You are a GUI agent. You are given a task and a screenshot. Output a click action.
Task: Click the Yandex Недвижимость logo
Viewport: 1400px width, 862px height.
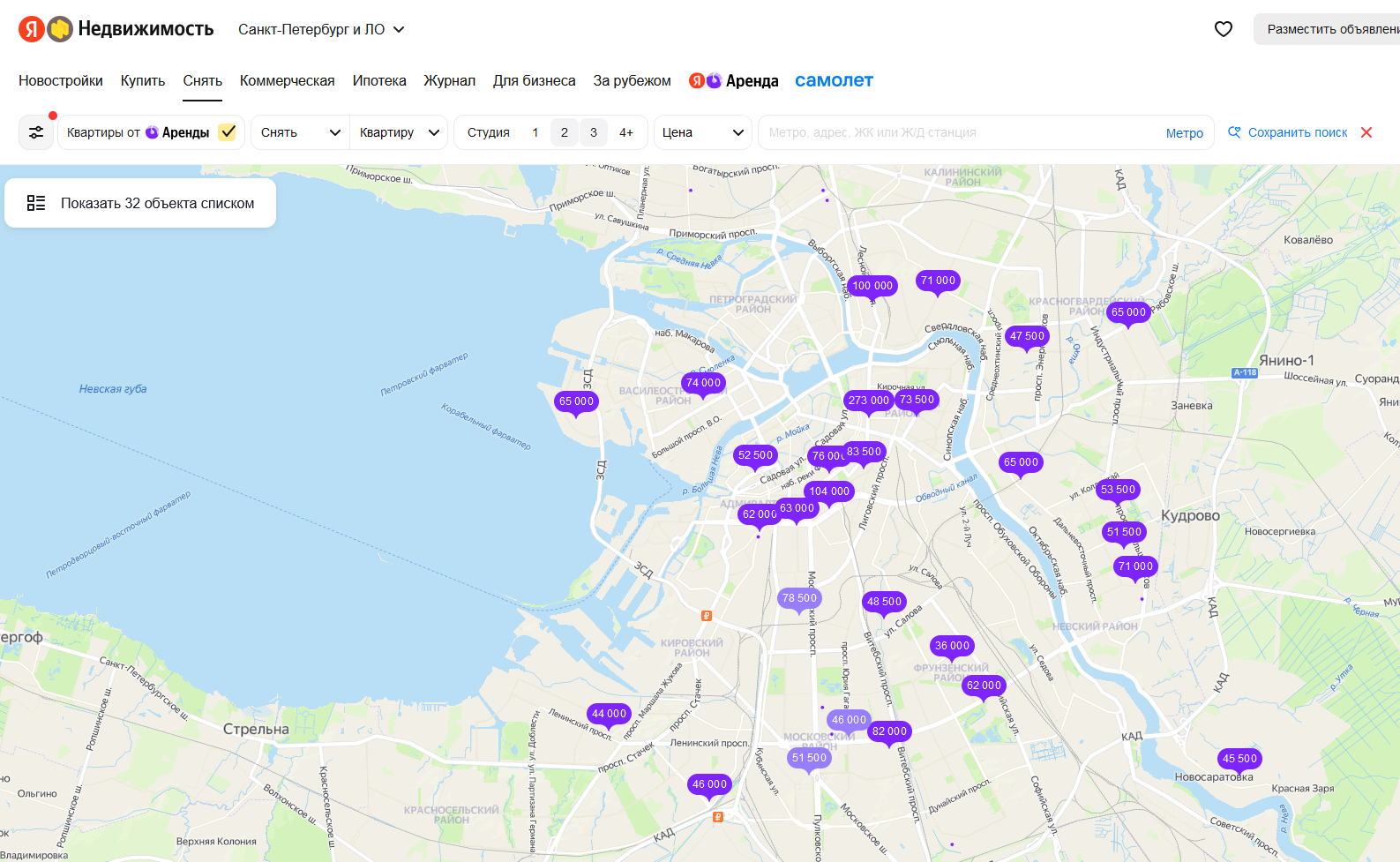coord(116,29)
